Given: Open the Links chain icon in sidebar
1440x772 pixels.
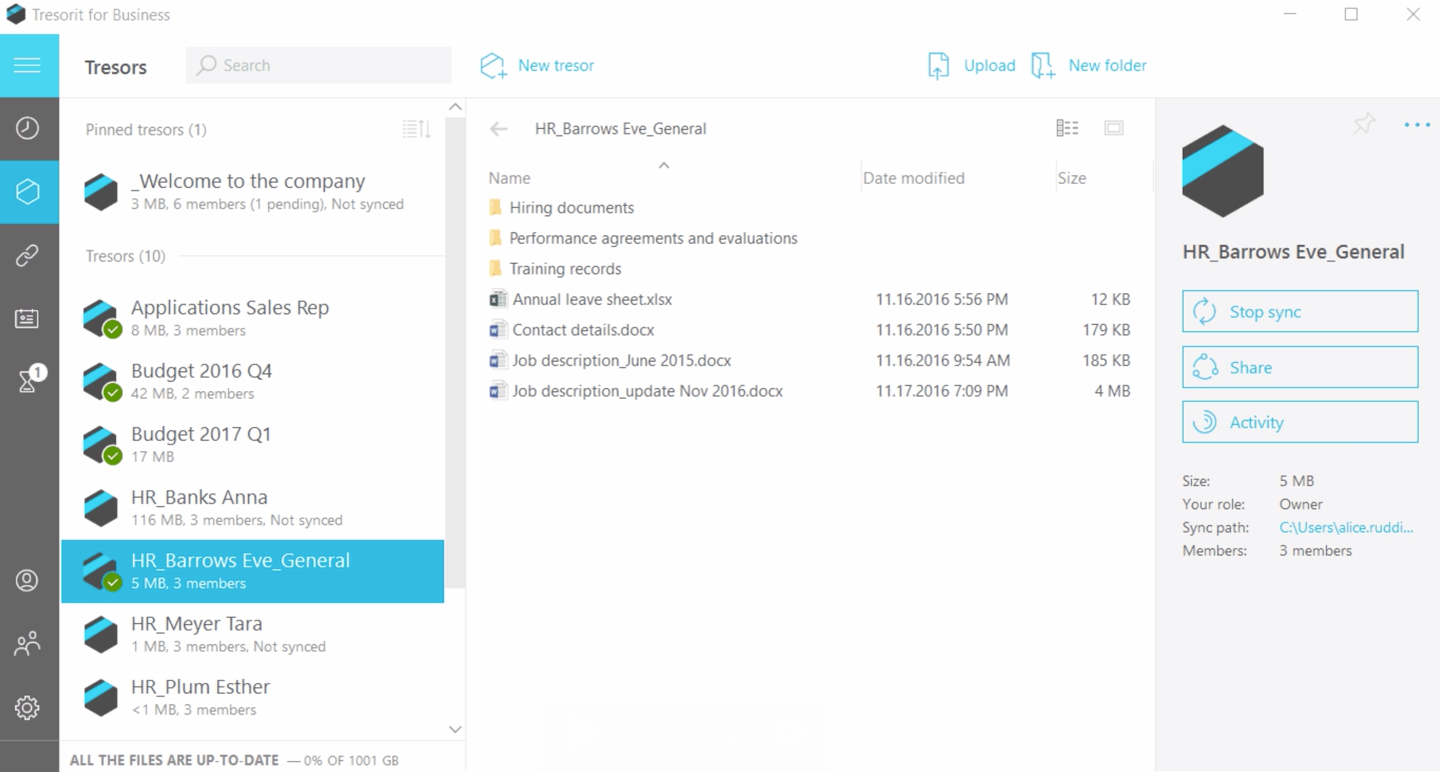Looking at the screenshot, I should click(x=28, y=256).
